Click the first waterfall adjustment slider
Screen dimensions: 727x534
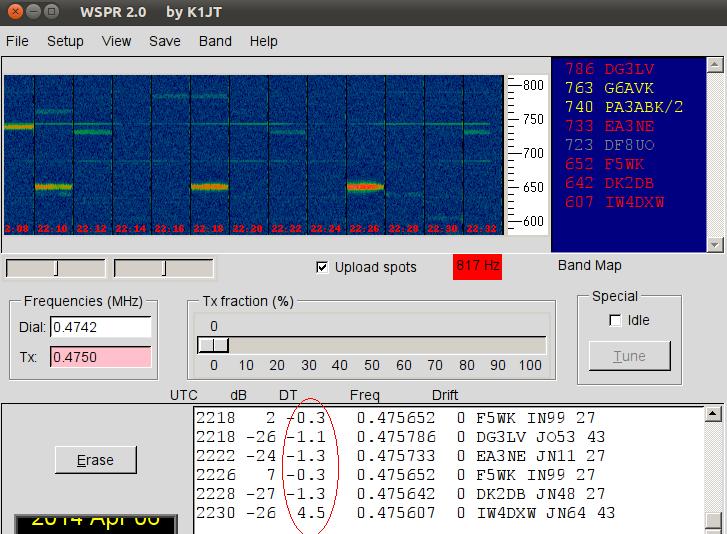click(x=56, y=268)
